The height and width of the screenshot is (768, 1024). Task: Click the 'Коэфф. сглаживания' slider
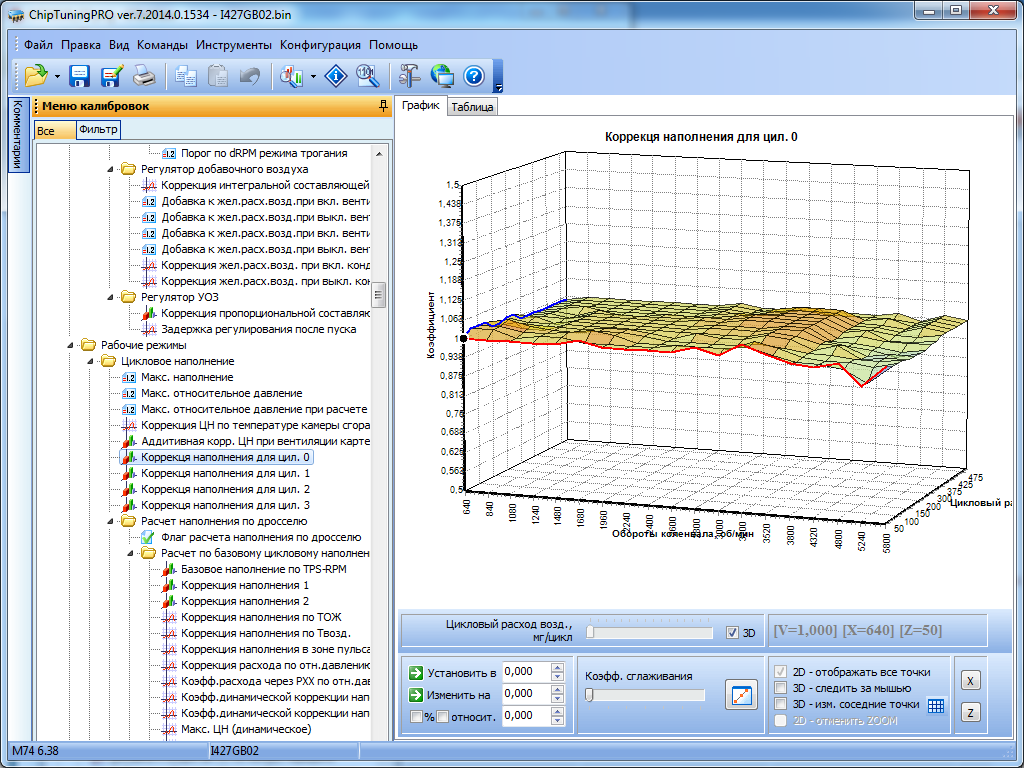click(645, 695)
